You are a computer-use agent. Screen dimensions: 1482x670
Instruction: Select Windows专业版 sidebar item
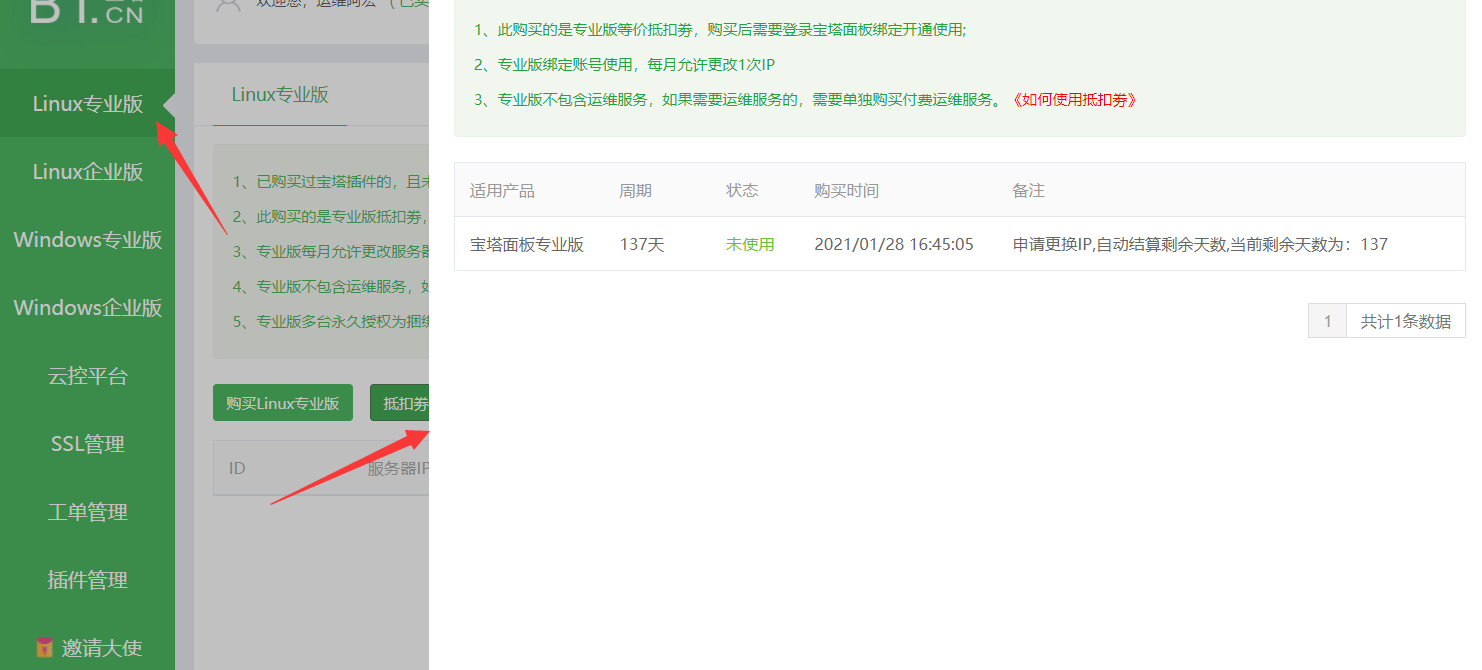click(x=88, y=240)
